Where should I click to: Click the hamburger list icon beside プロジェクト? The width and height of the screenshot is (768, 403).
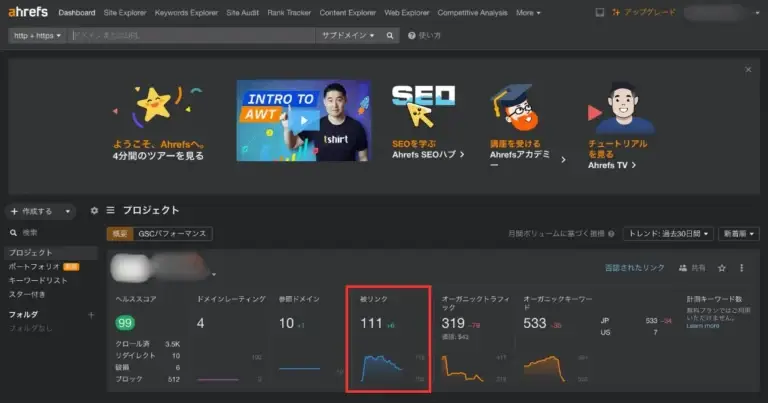pos(110,211)
